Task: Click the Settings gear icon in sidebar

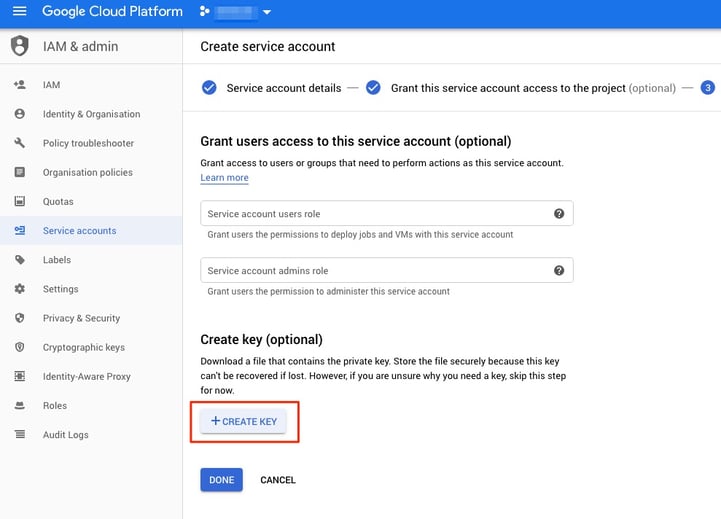Action: pos(20,289)
